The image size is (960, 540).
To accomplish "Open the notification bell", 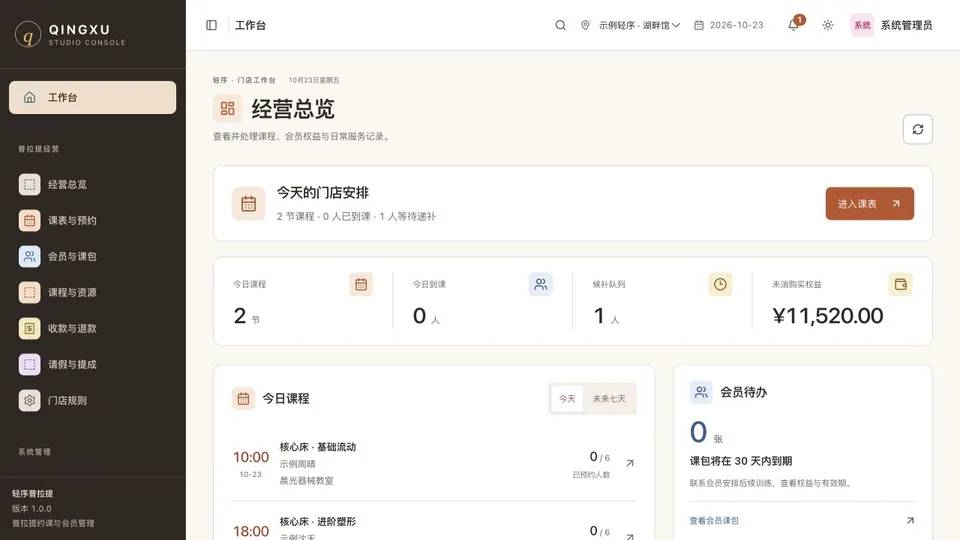I will point(793,25).
